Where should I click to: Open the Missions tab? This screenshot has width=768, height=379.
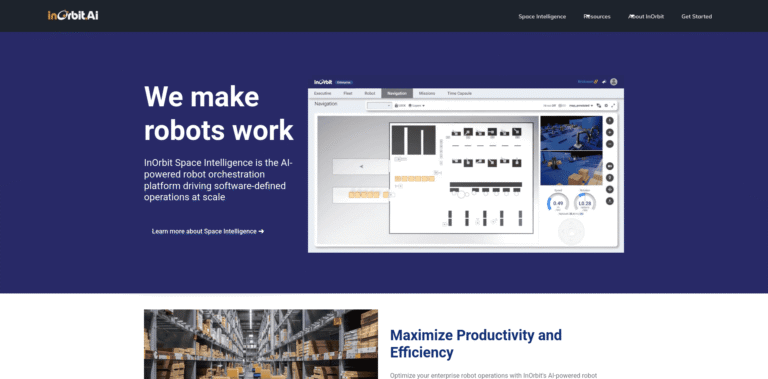(x=427, y=93)
